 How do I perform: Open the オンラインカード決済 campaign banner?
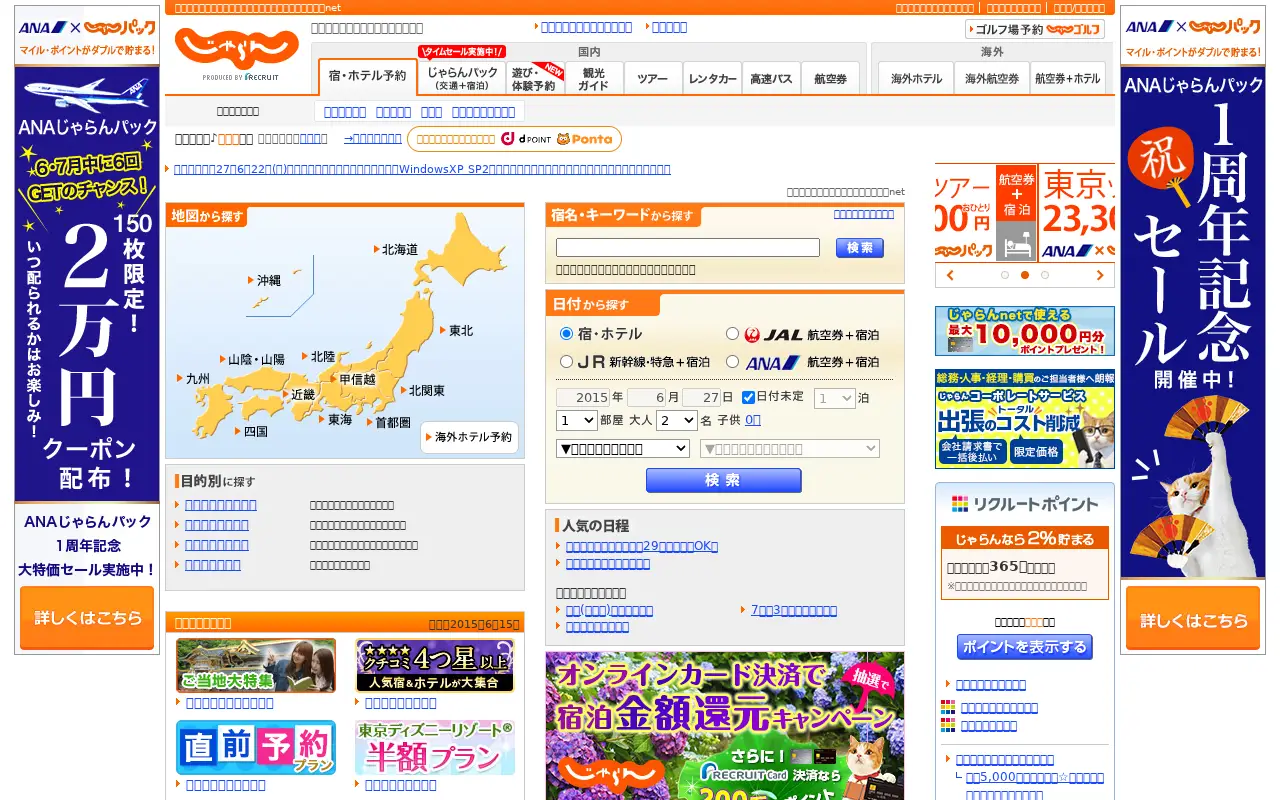[x=725, y=726]
